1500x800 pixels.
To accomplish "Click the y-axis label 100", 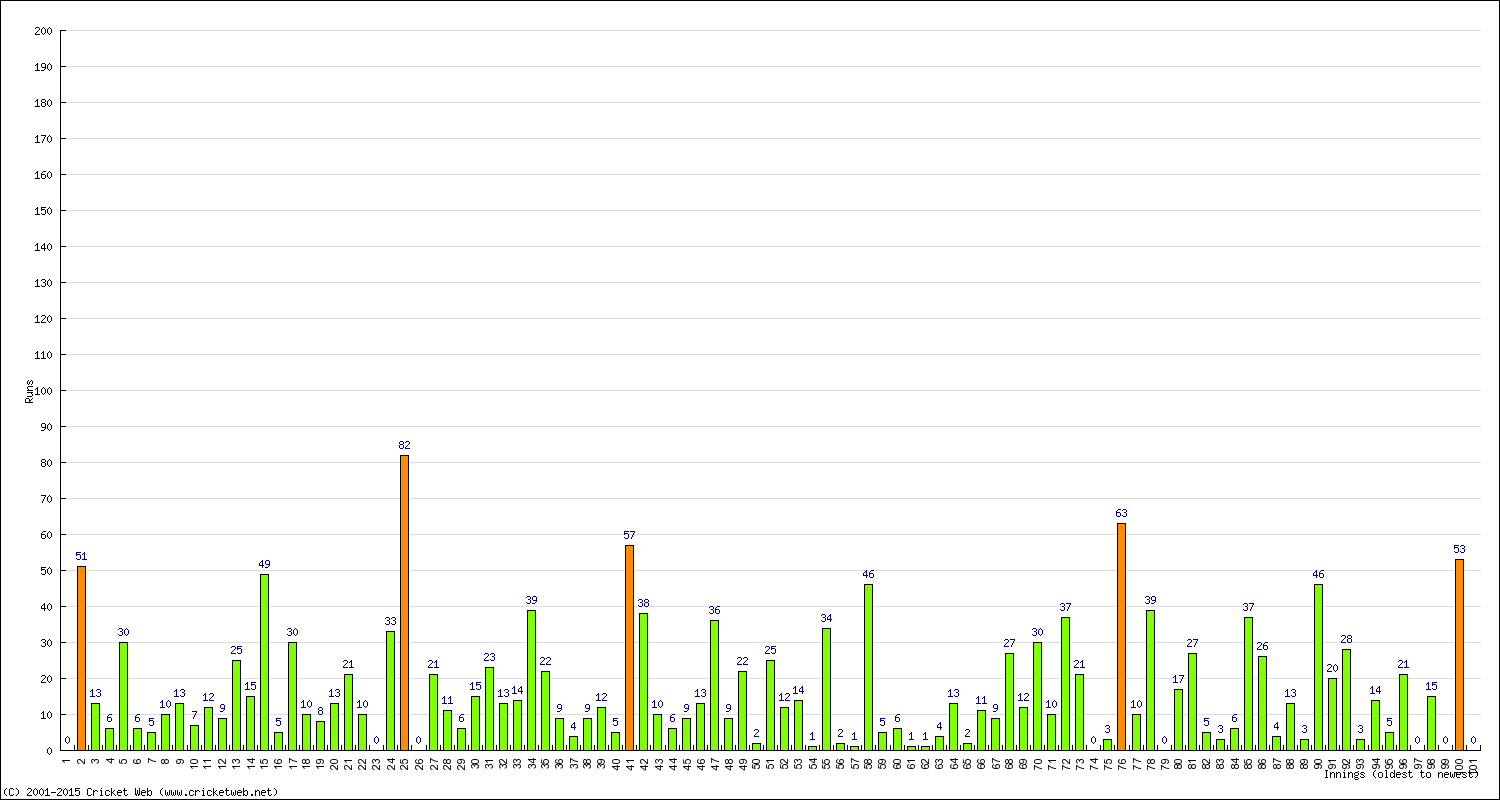I will pos(43,391).
